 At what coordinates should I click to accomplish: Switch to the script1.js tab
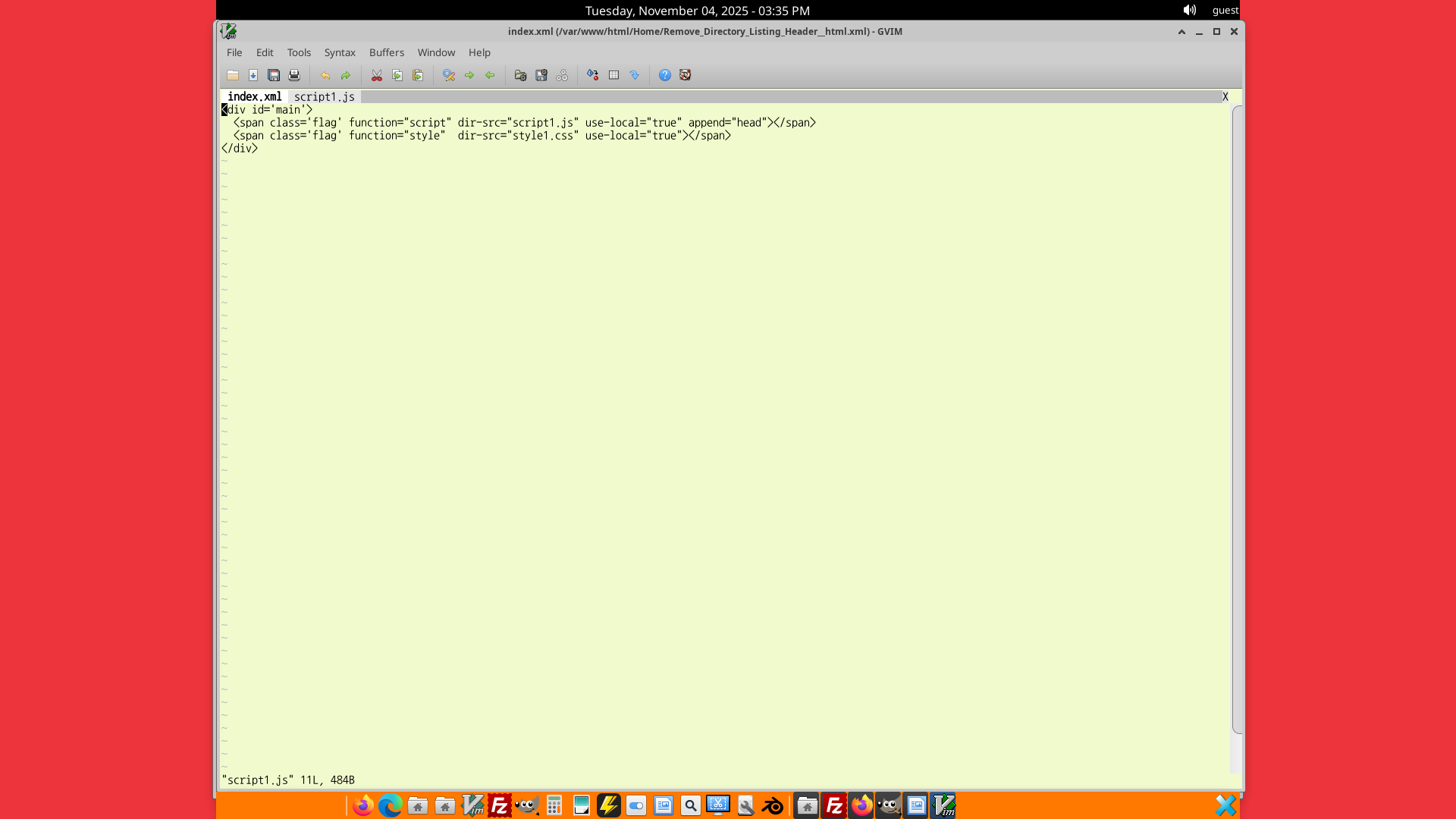pos(324,96)
